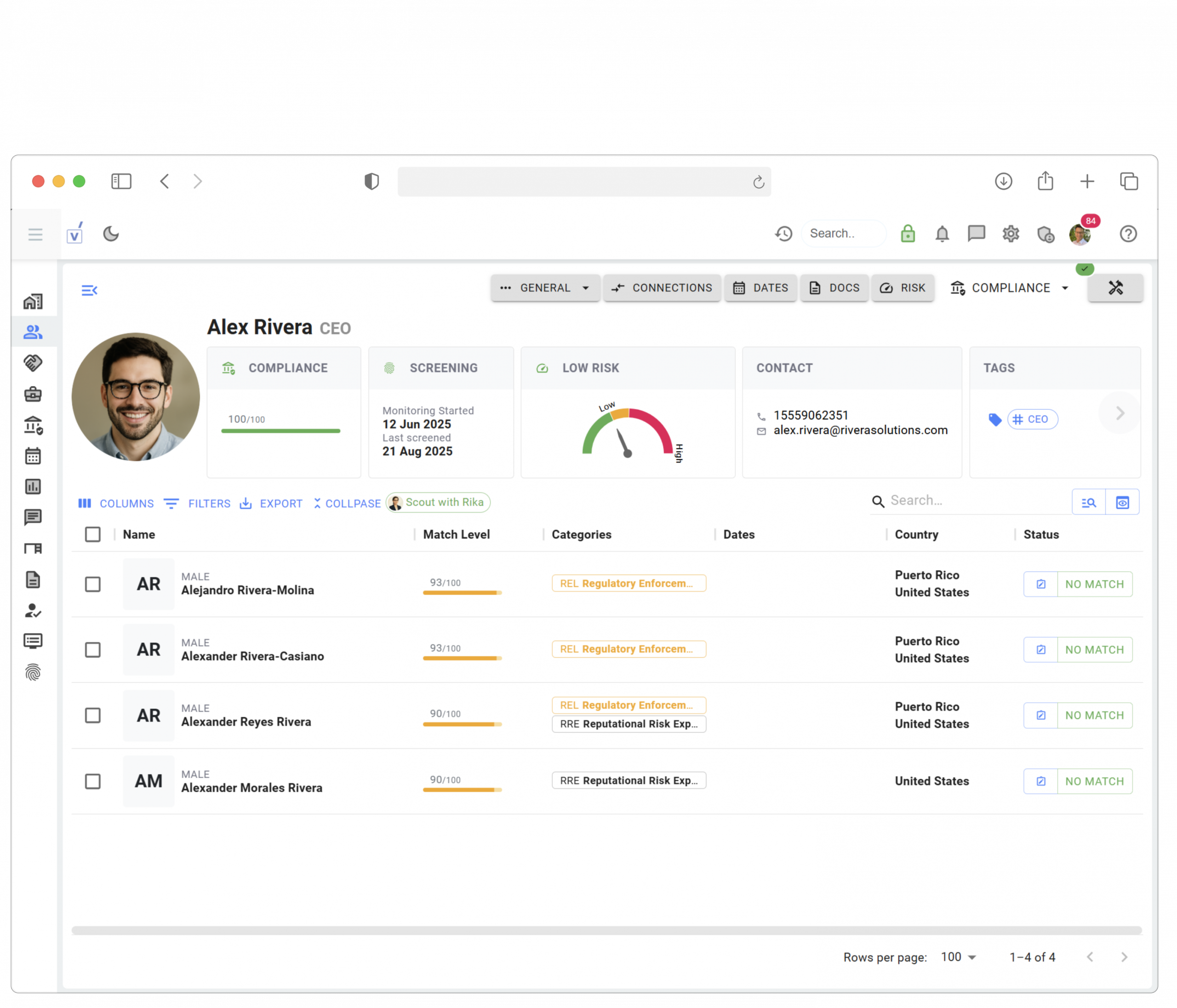The width and height of the screenshot is (1177, 1008).
Task: Open rows per page dropdown
Action: coord(958,957)
